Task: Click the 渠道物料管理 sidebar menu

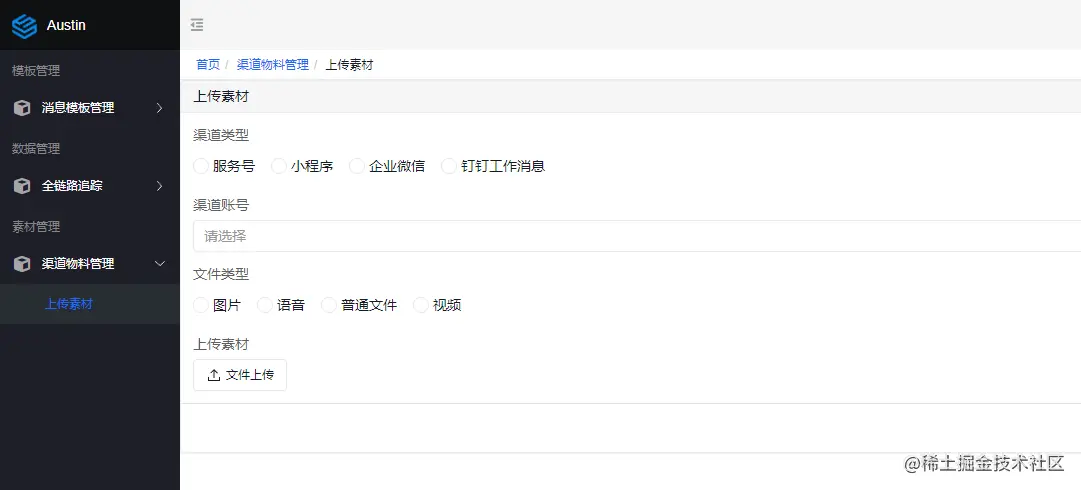Action: tap(90, 264)
